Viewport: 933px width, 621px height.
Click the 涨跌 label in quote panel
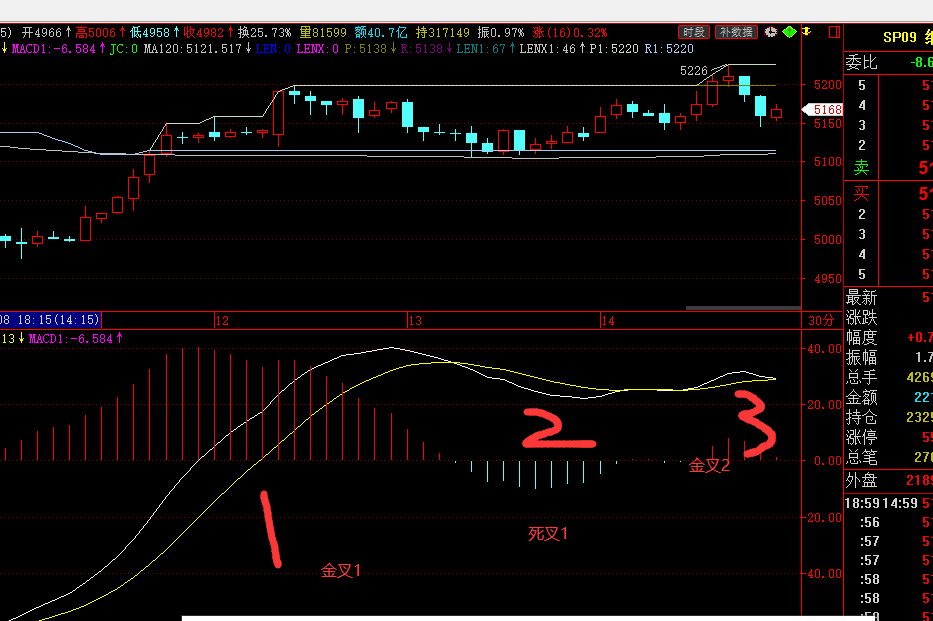[861, 317]
